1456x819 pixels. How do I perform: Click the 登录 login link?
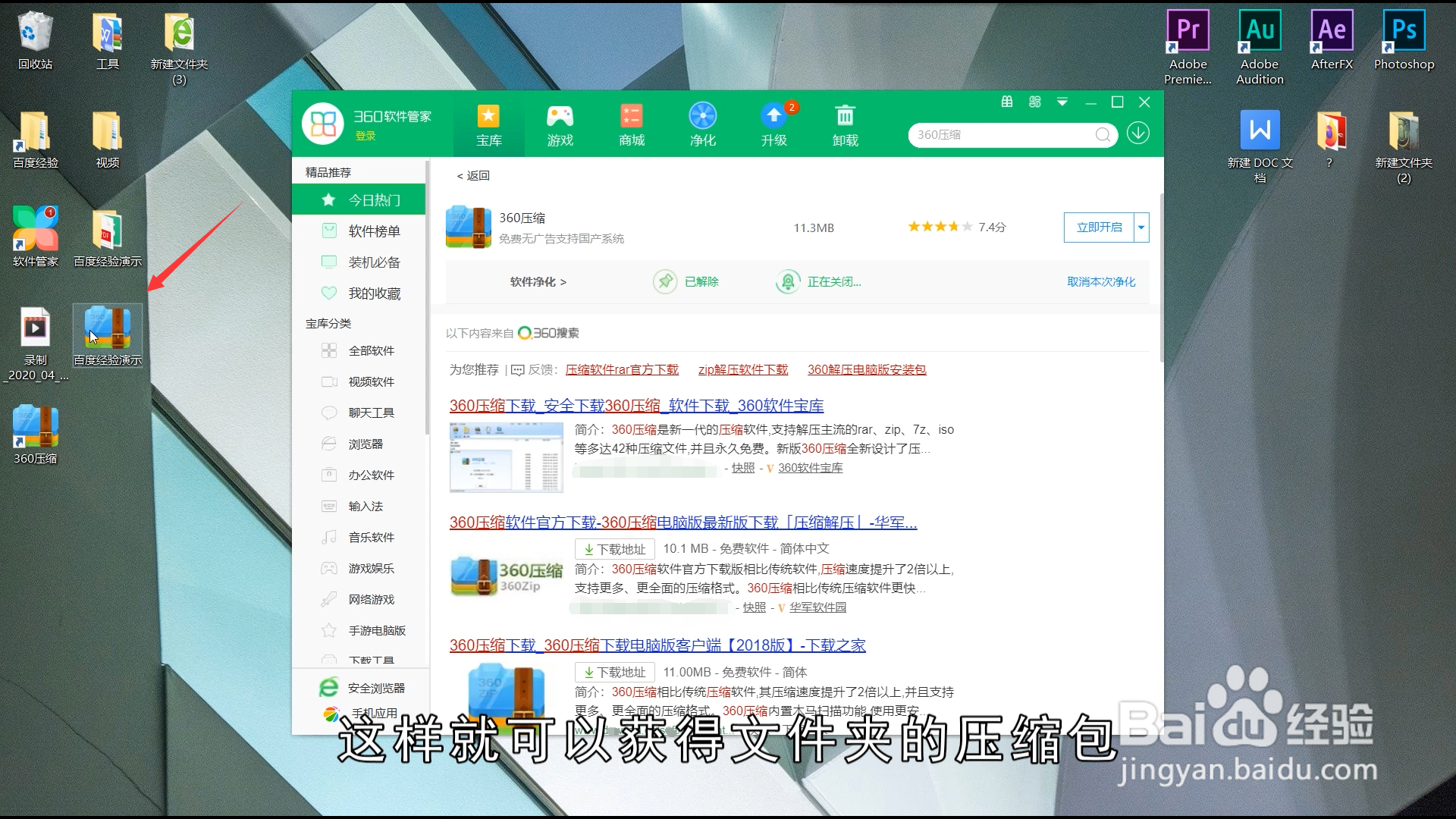click(366, 136)
